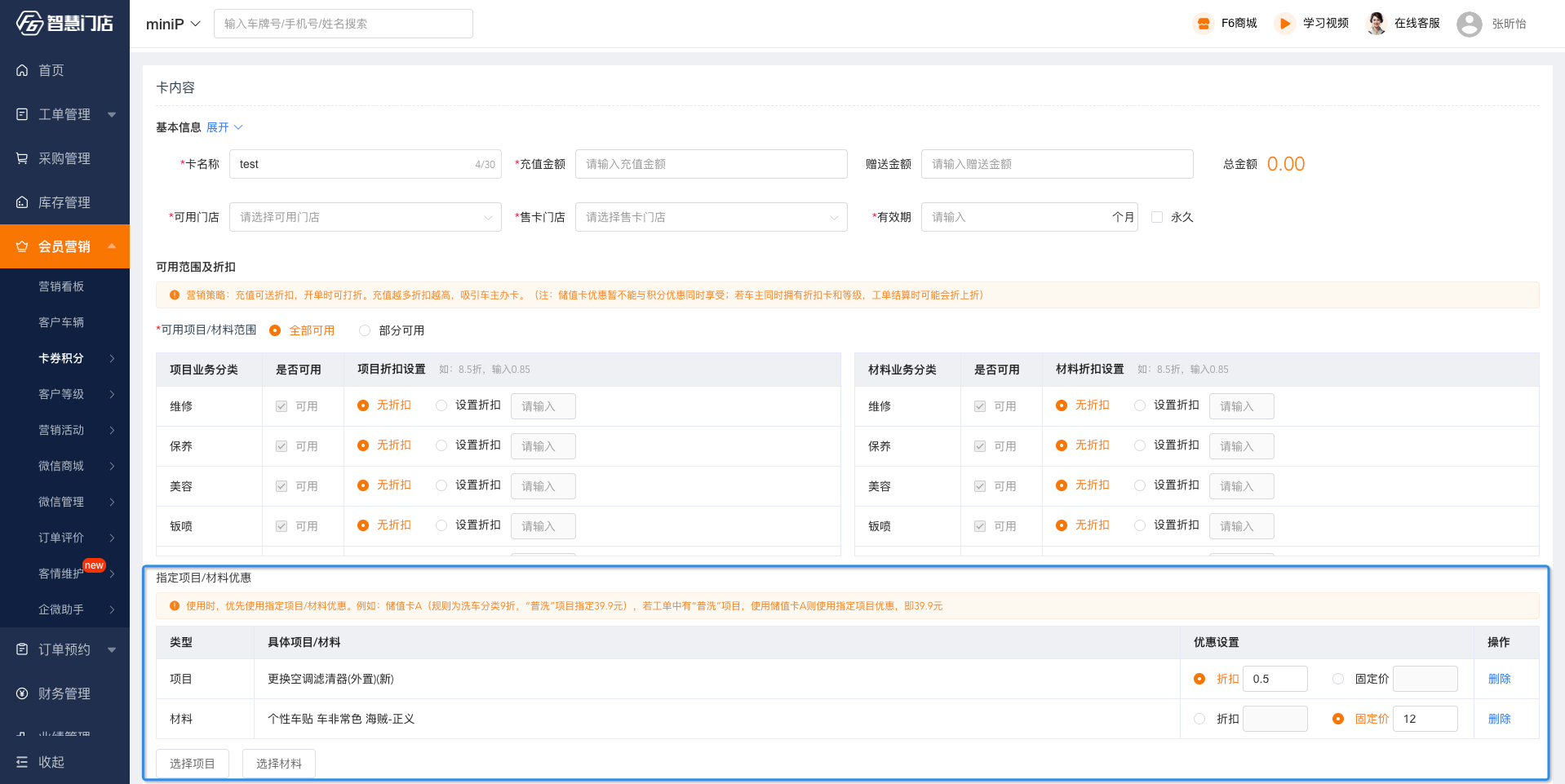Open 学习视频 play icon
This screenshot has height=784, width=1565.
1284,24
